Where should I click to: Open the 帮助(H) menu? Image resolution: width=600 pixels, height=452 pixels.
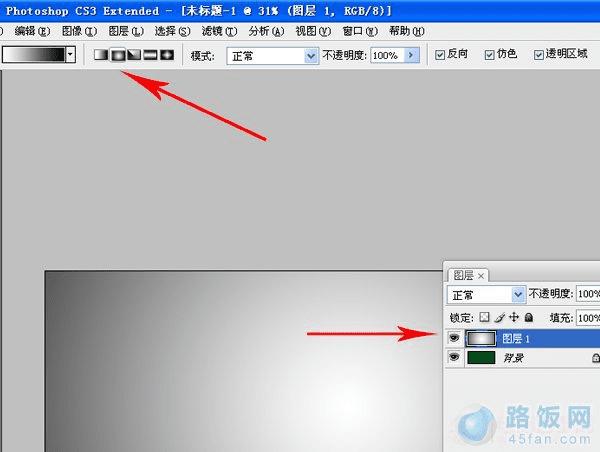point(407,31)
